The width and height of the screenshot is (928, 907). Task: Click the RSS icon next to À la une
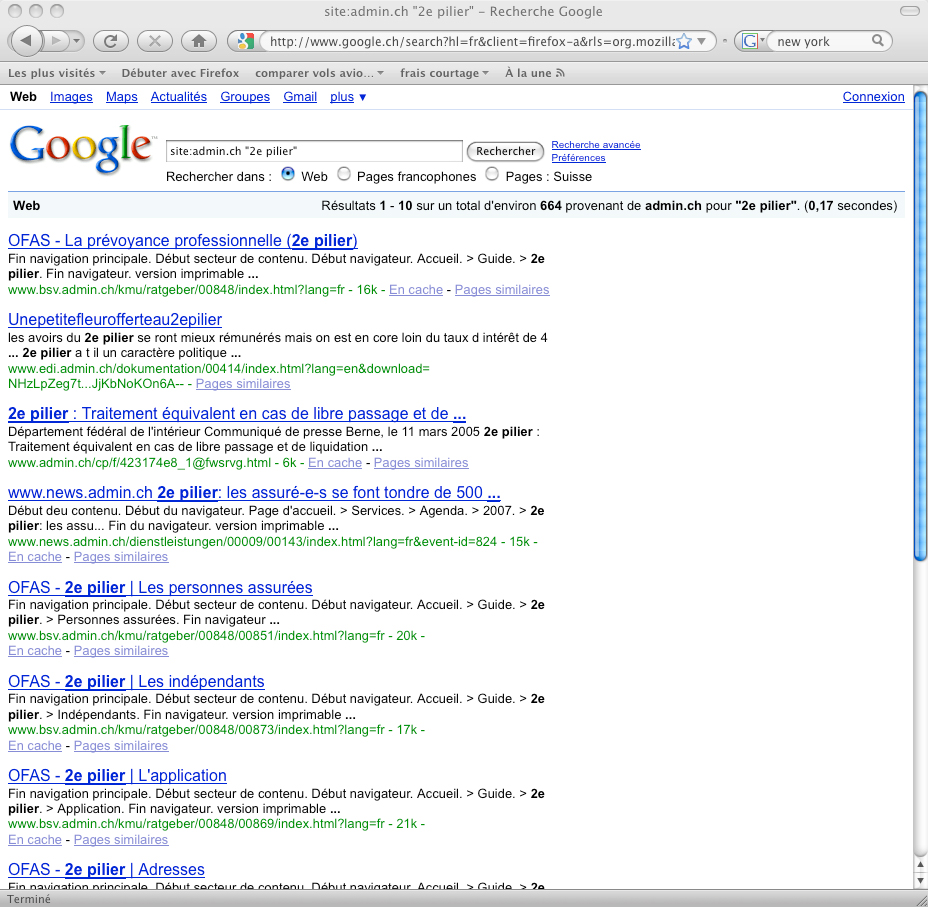point(560,73)
